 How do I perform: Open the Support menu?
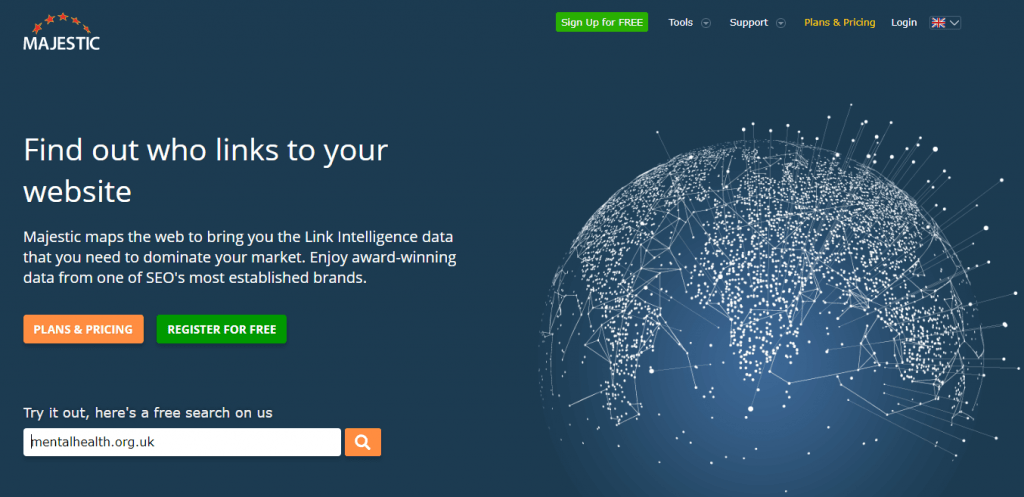click(x=748, y=22)
